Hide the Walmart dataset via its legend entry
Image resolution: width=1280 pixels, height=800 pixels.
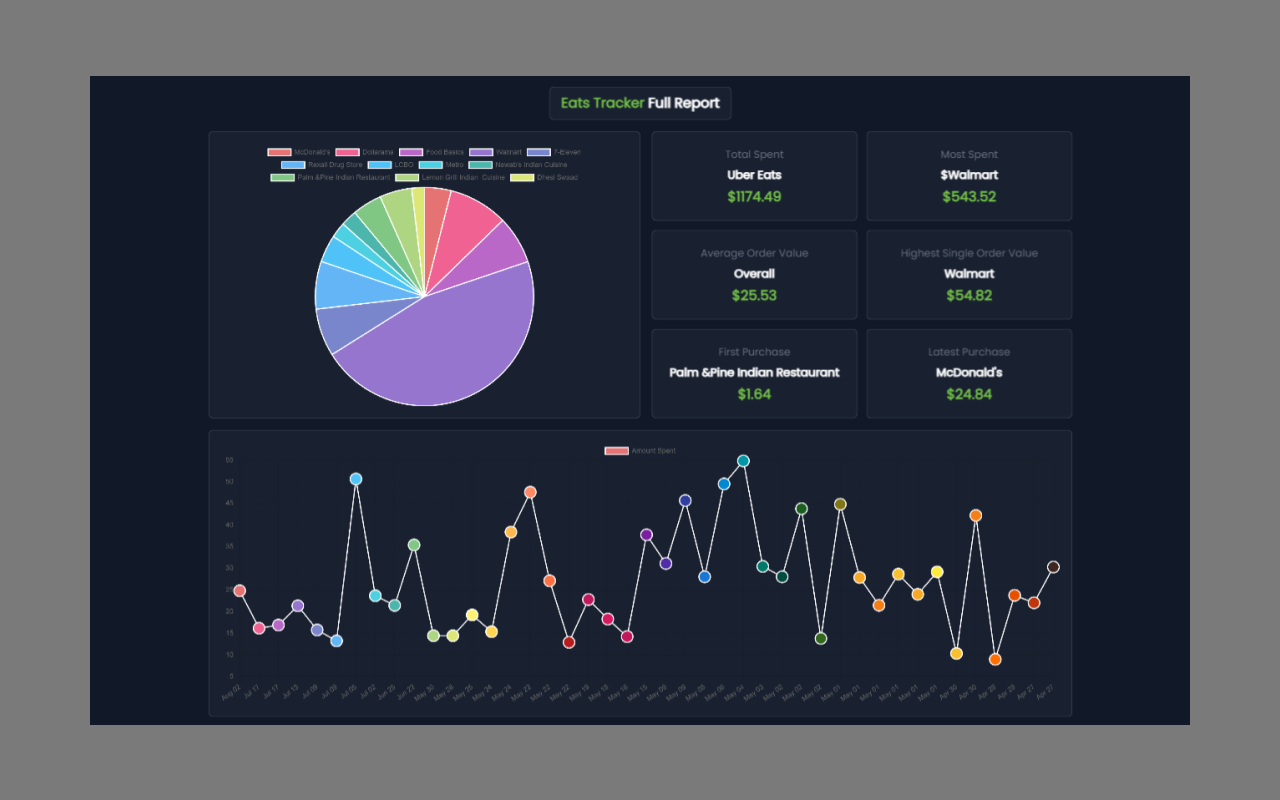[x=489, y=152]
